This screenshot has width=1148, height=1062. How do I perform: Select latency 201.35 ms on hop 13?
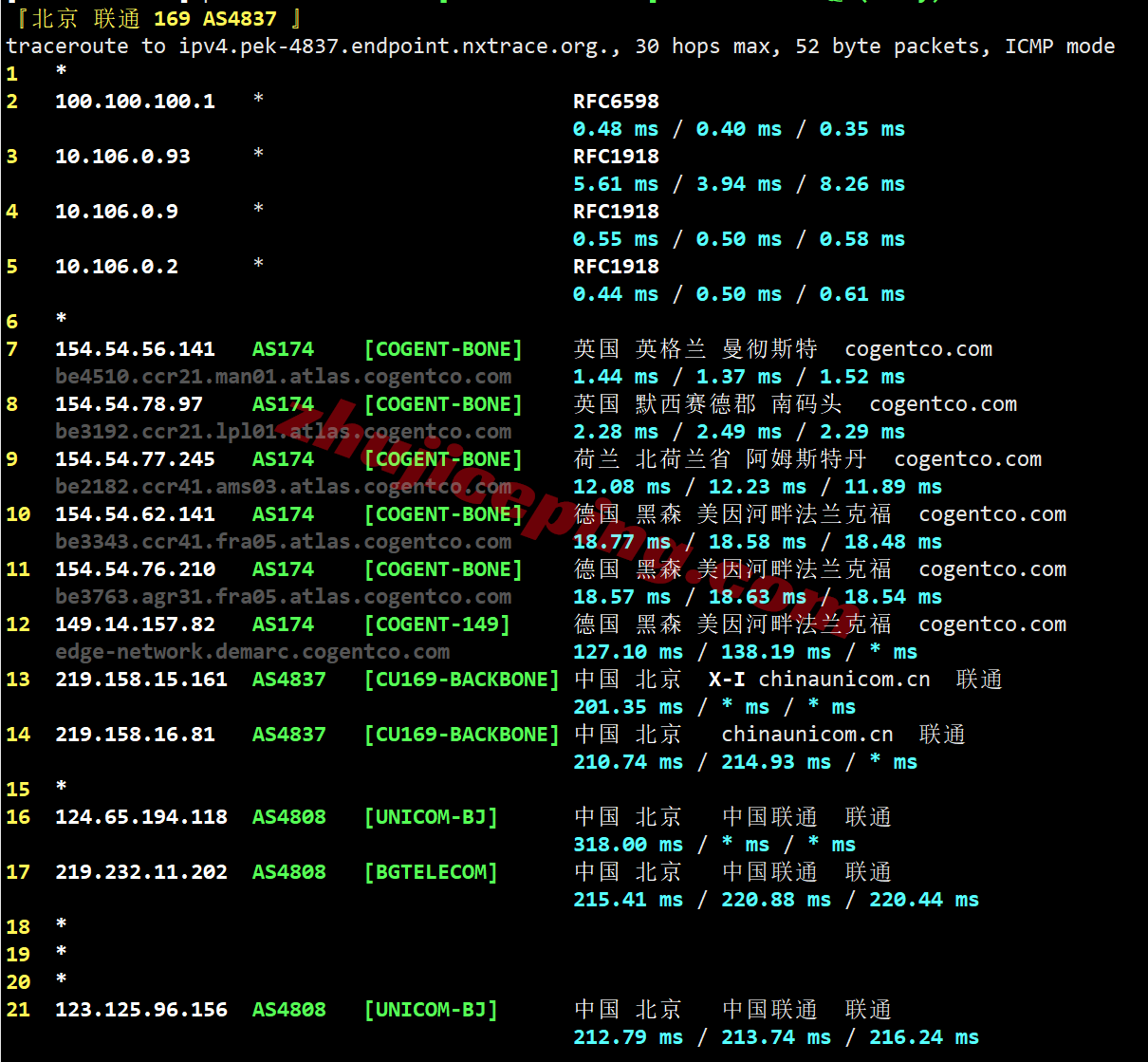click(x=628, y=707)
